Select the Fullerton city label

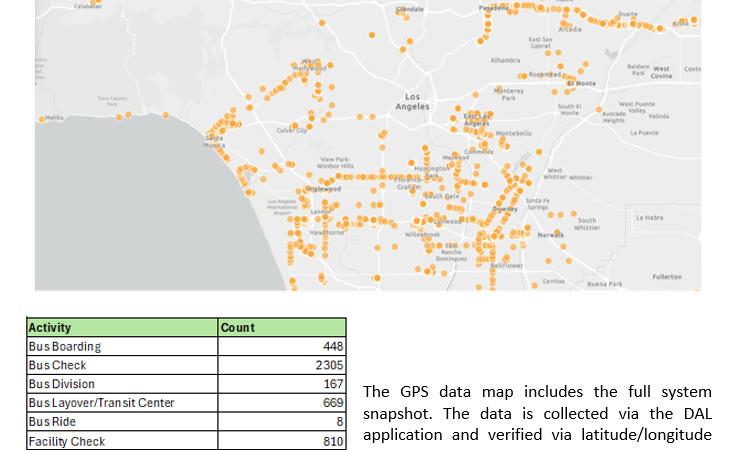[666, 276]
